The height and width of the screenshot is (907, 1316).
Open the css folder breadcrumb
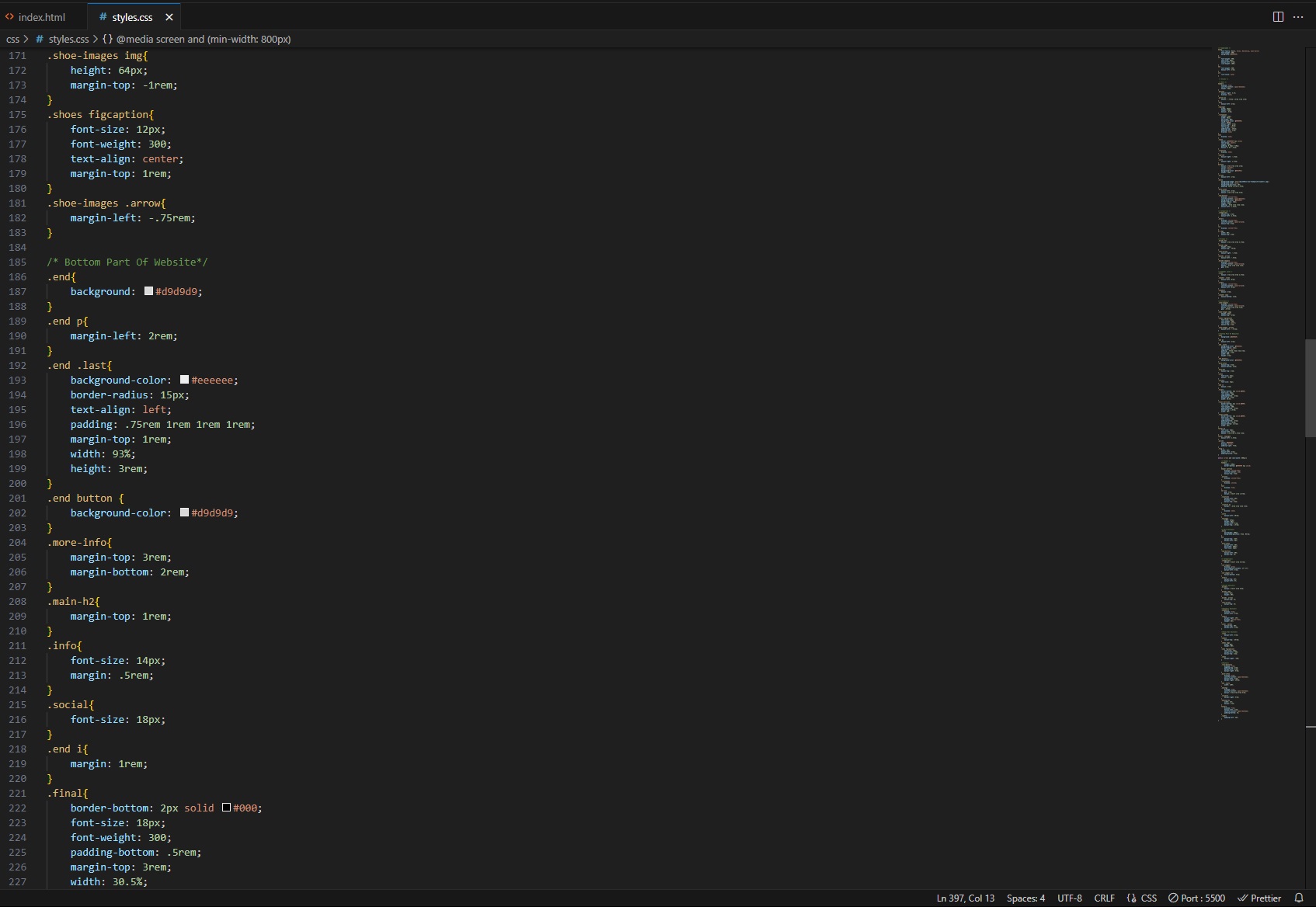click(12, 39)
